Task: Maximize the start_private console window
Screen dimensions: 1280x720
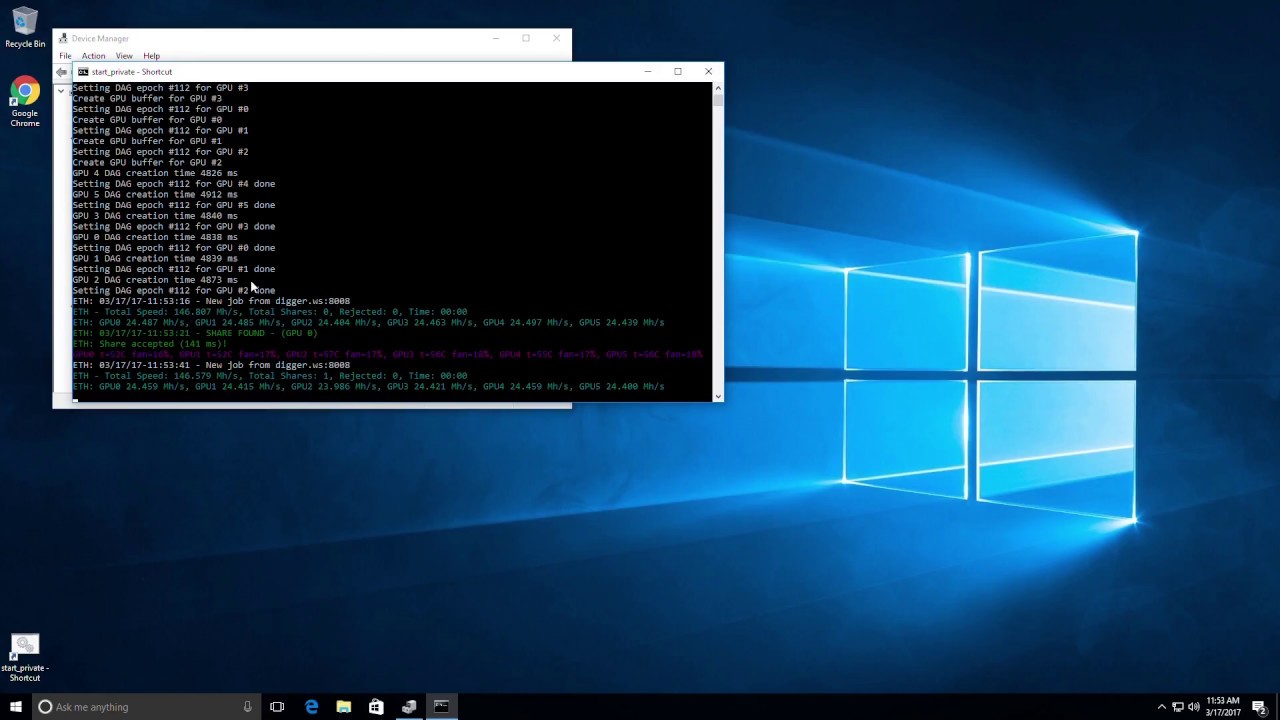Action: tap(678, 72)
